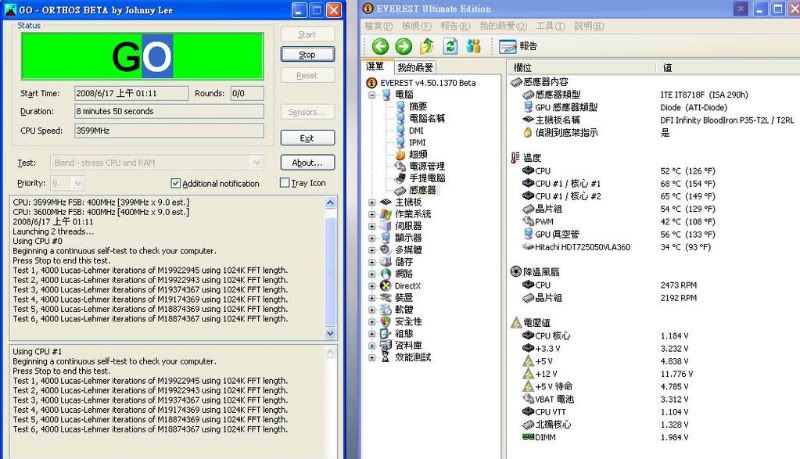Click the DirectX icon in the tree

[386, 286]
